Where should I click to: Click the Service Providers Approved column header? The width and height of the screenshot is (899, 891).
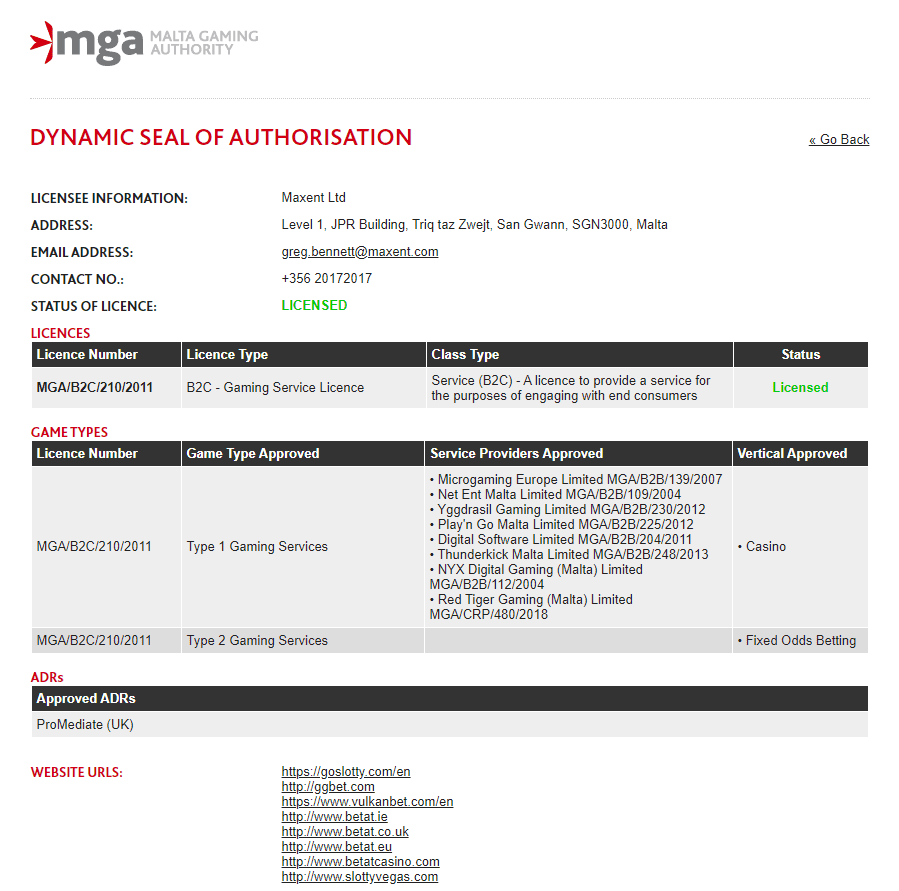(x=516, y=454)
